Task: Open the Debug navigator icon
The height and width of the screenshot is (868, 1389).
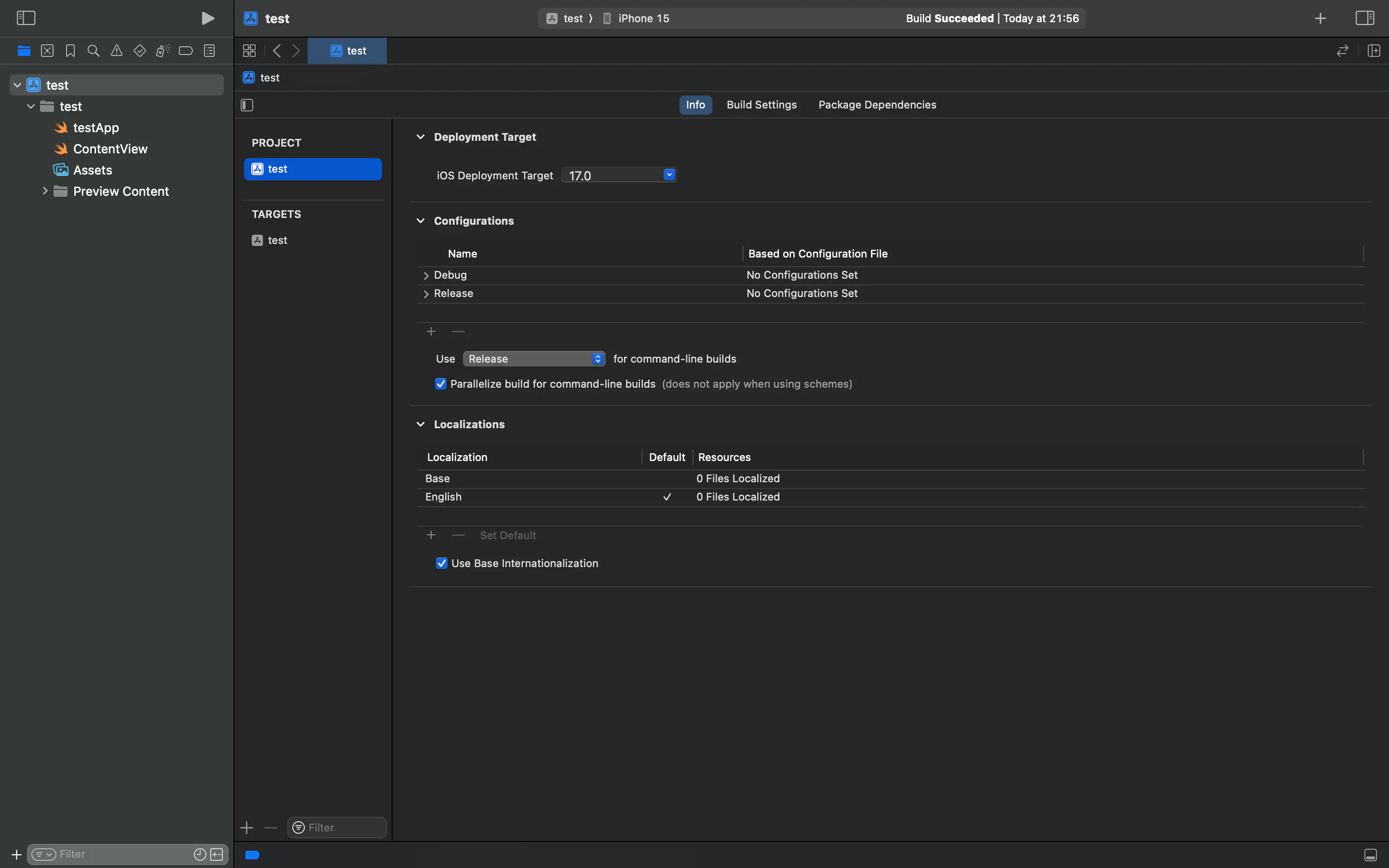Action: 163,51
